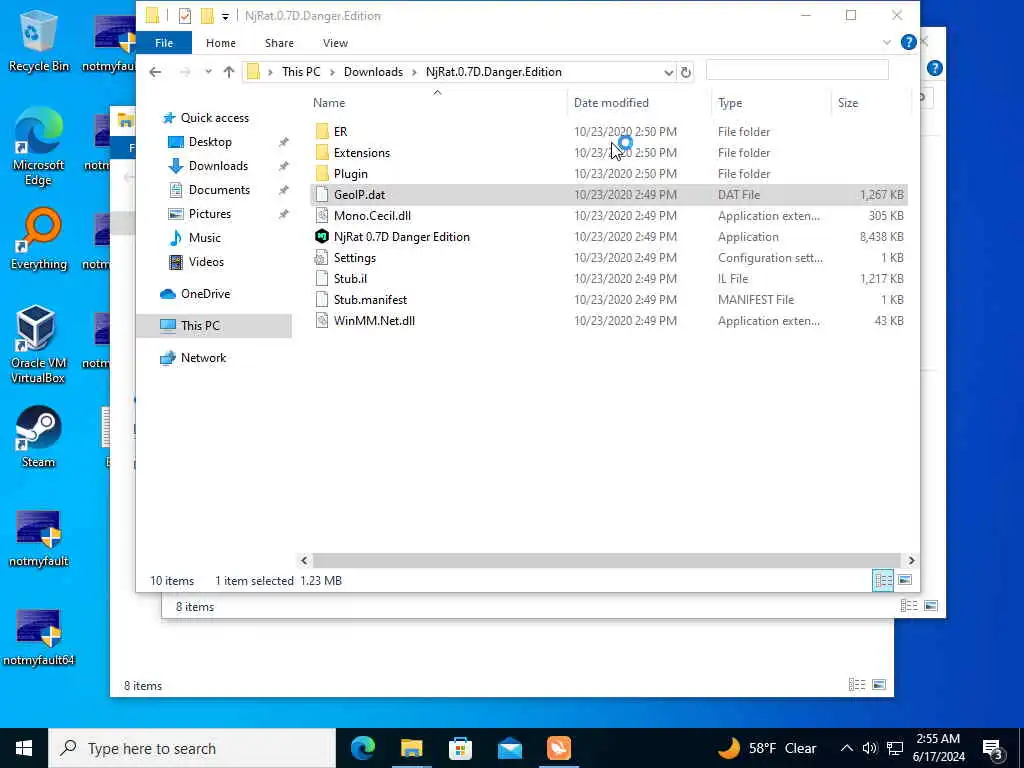
Task: Go up one folder level arrow
Action: [229, 72]
